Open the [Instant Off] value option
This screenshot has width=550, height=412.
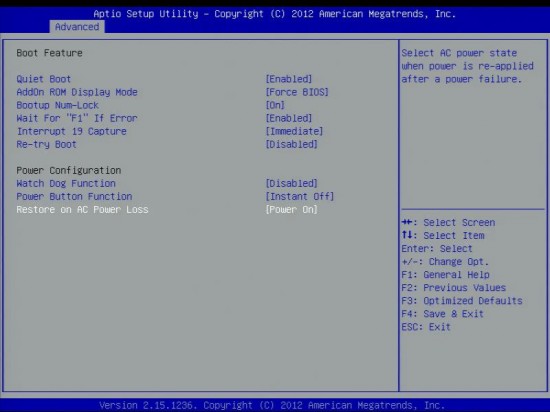coord(300,196)
